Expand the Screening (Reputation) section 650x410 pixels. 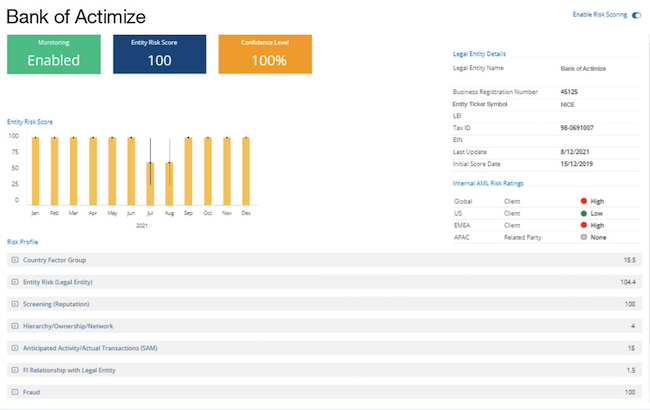tap(15, 303)
